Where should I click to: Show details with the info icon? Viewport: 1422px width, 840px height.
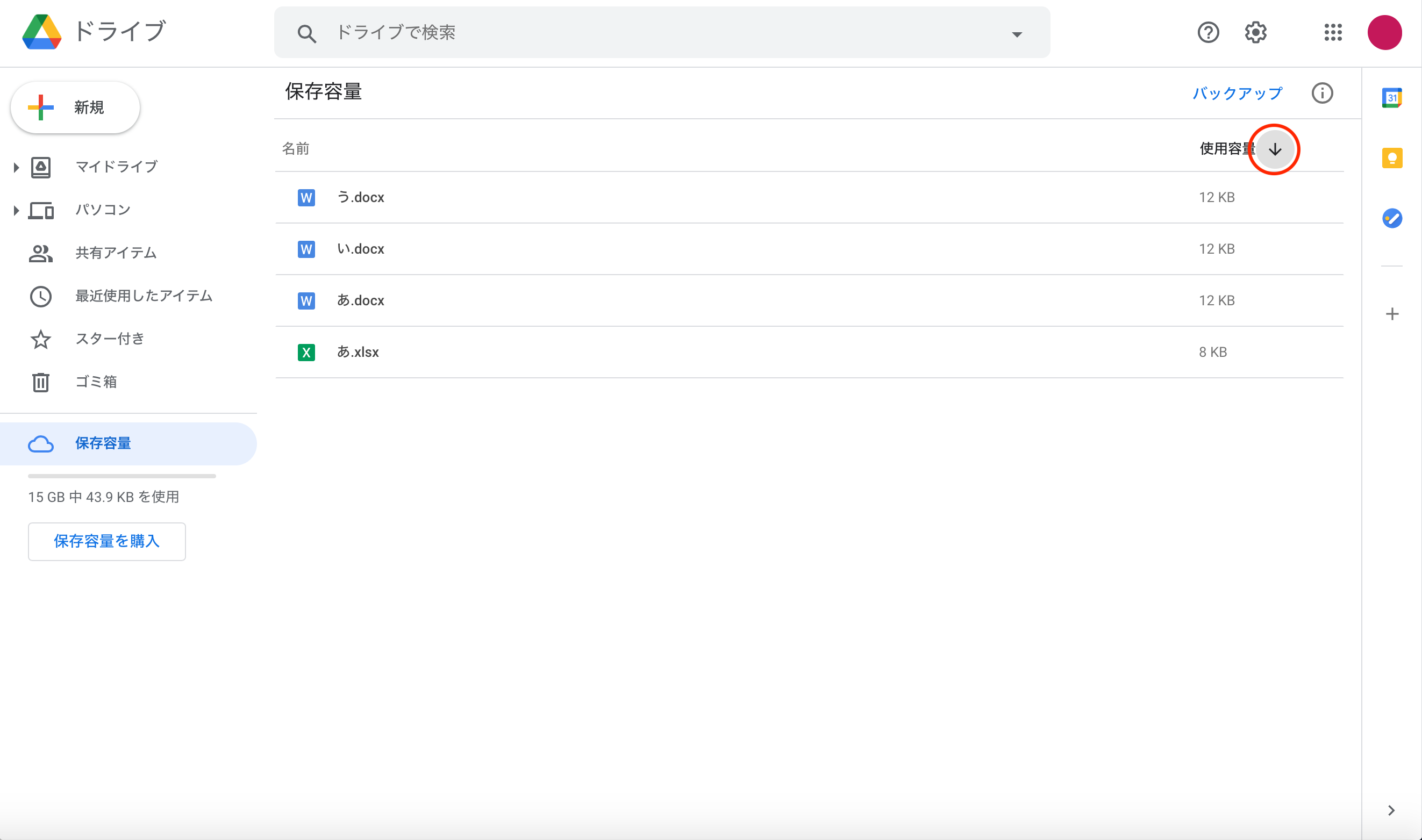[1322, 94]
